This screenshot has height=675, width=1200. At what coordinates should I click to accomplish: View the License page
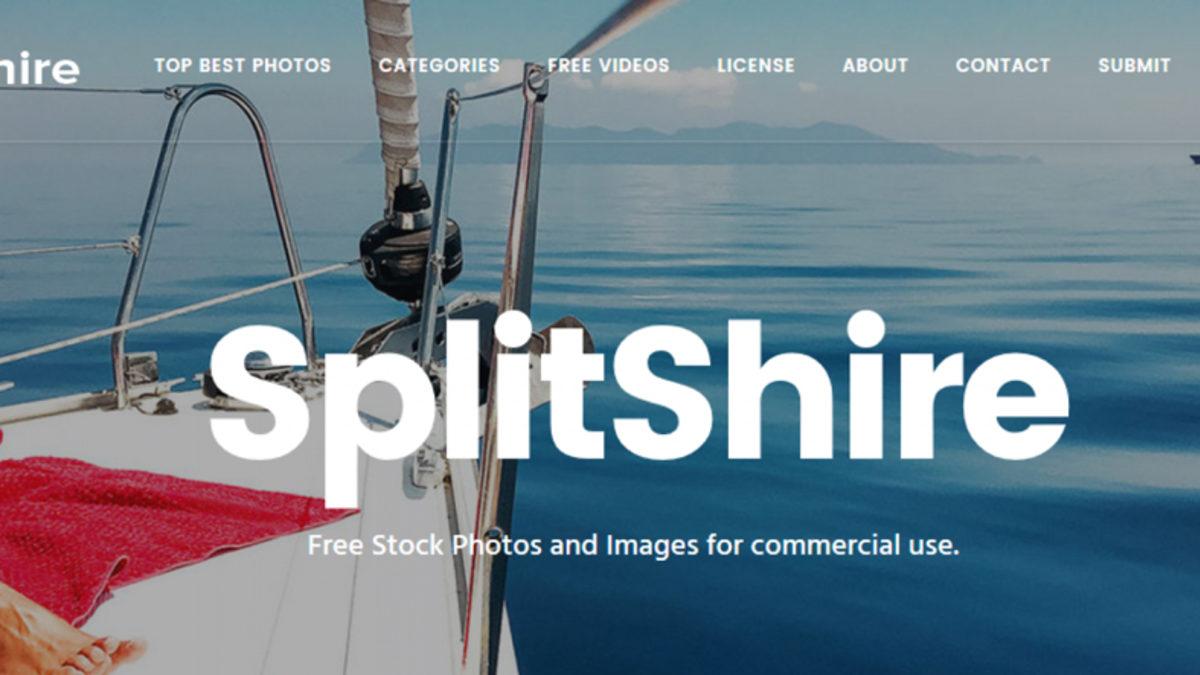[756, 66]
